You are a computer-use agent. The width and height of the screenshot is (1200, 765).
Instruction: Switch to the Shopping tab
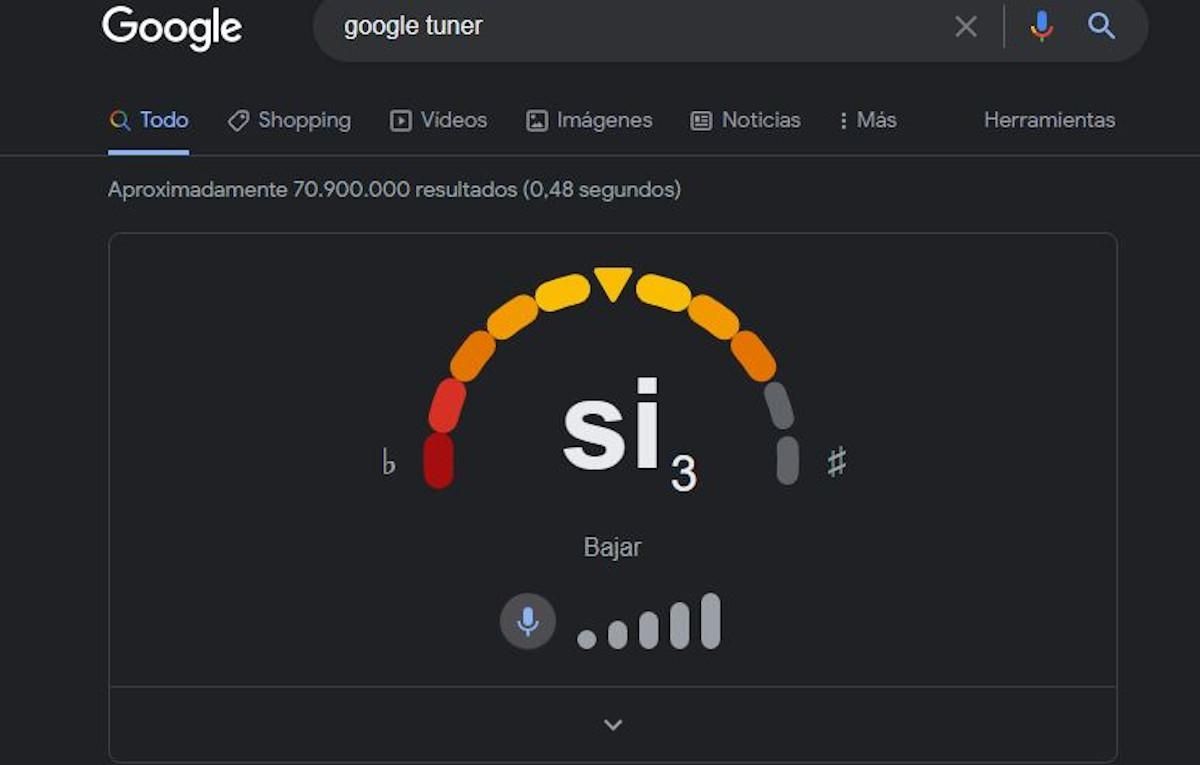pyautogui.click(x=289, y=121)
